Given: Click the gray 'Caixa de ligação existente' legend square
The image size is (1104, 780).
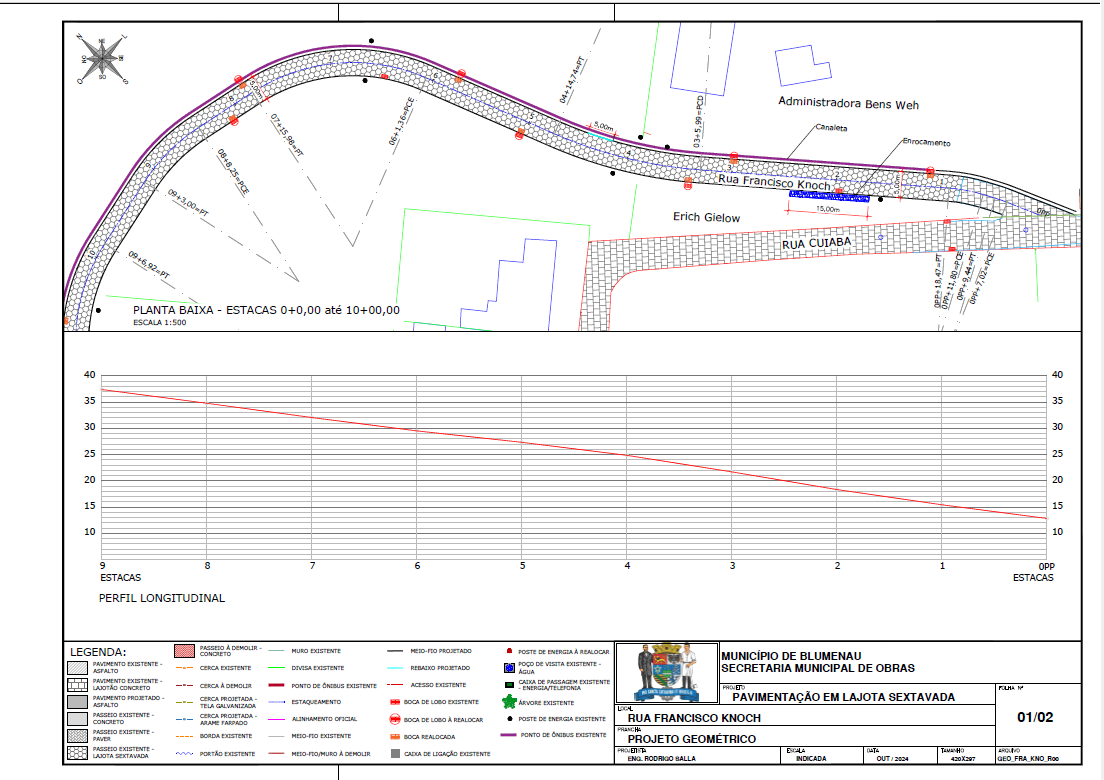Looking at the screenshot, I should coord(395,753).
